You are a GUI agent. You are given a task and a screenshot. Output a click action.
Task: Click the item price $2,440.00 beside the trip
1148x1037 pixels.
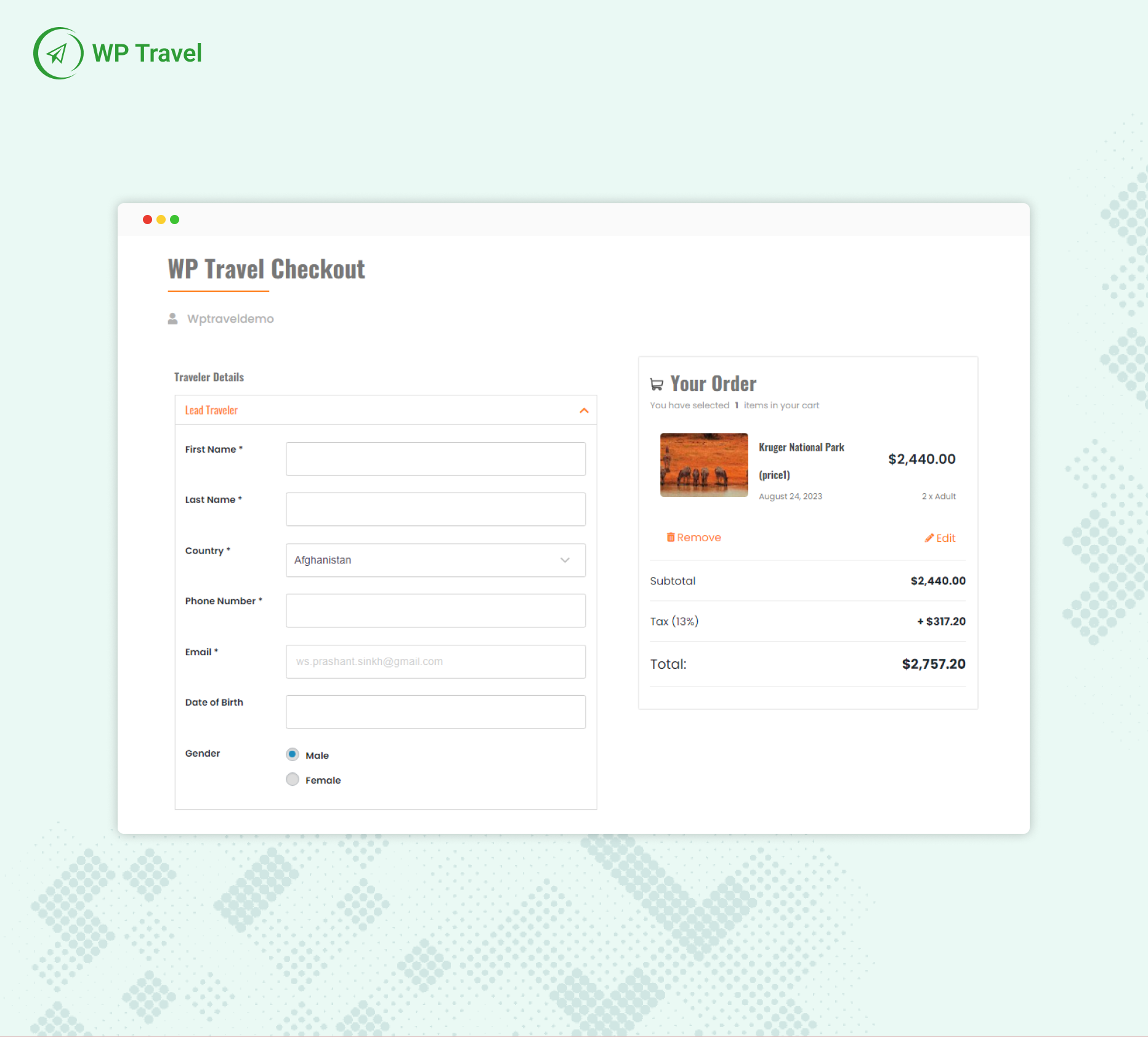[921, 459]
